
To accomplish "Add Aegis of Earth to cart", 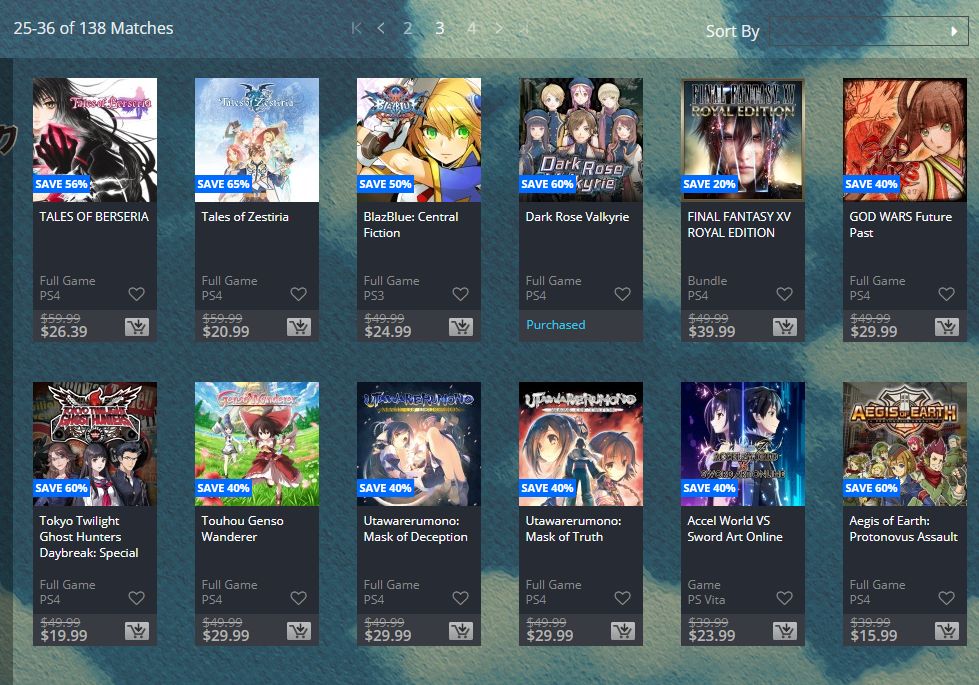I will pyautogui.click(x=947, y=631).
